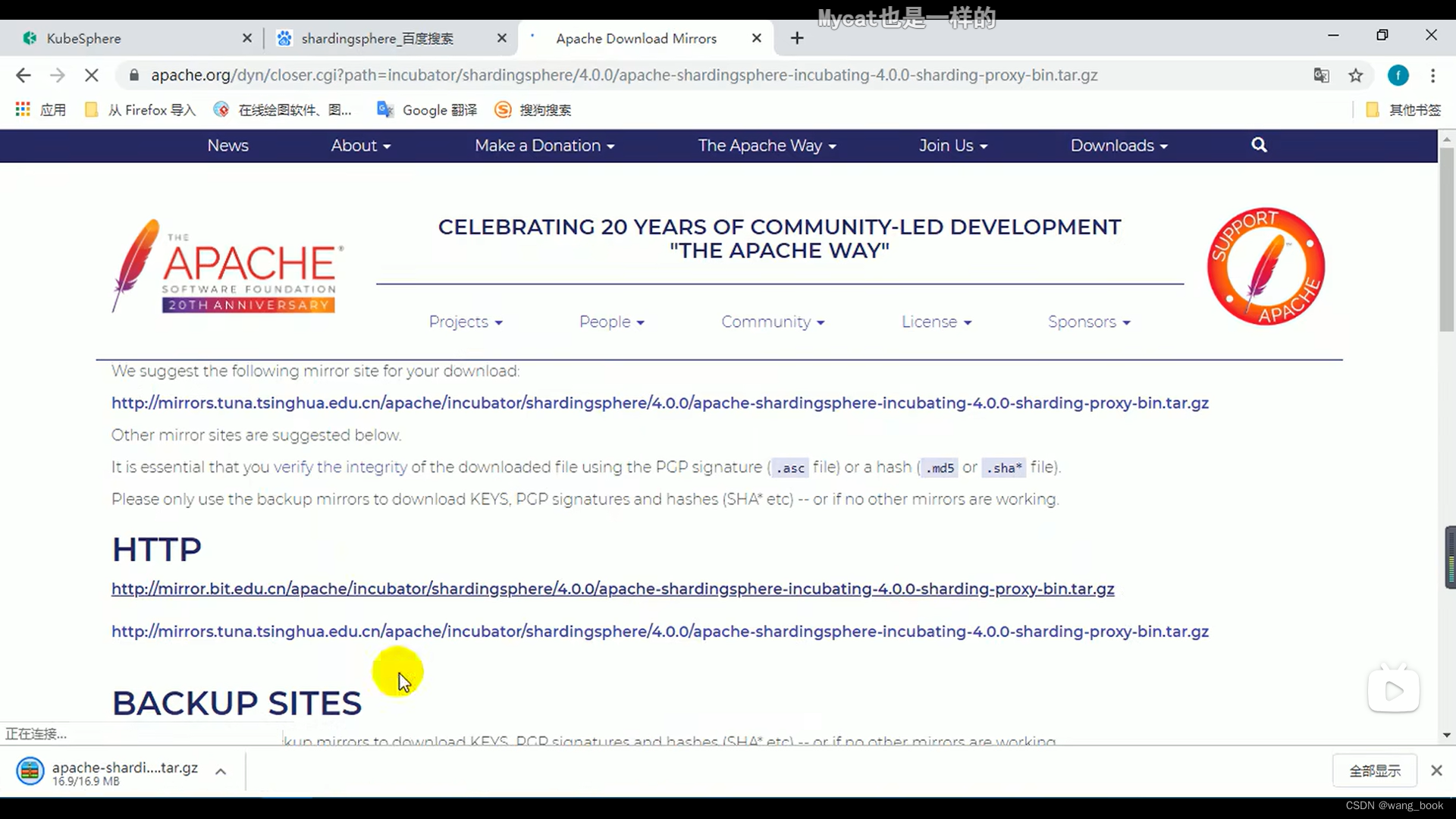Viewport: 1456px width, 819px height.
Task: Open the Chrome three-dot menu
Action: (x=1432, y=75)
